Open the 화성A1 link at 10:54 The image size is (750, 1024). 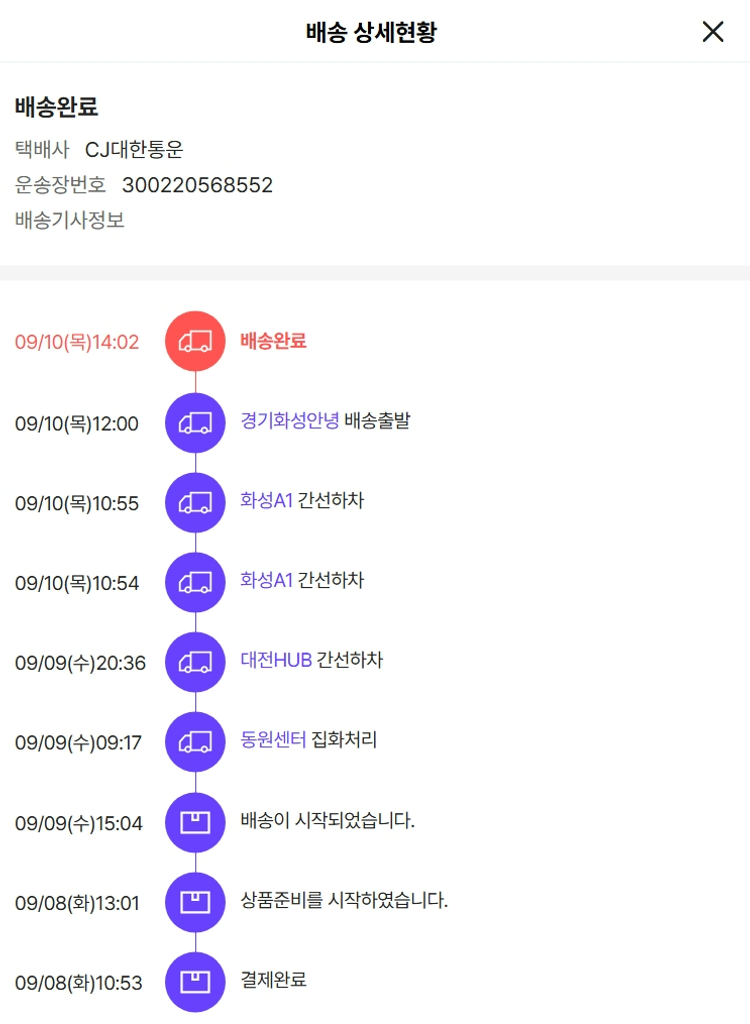pos(267,580)
